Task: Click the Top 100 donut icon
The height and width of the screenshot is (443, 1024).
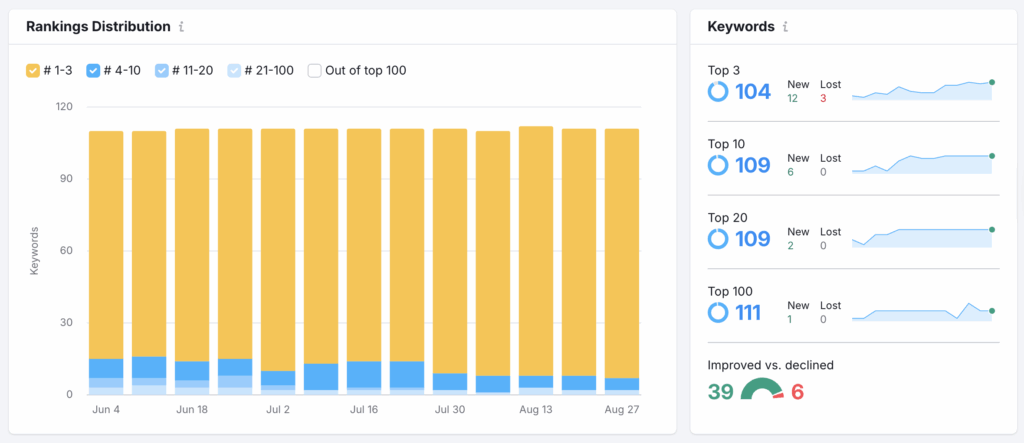Action: pos(718,313)
